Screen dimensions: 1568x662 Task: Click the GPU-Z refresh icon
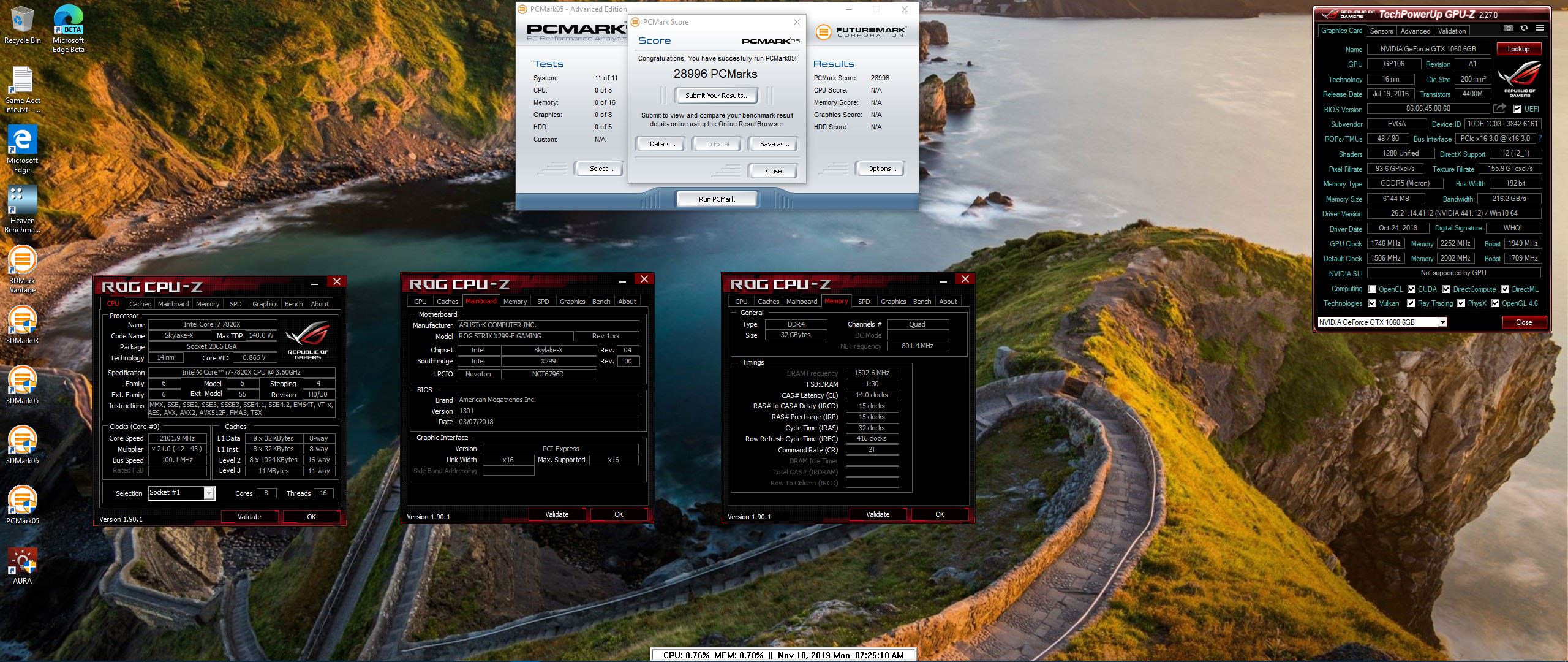(x=1524, y=28)
